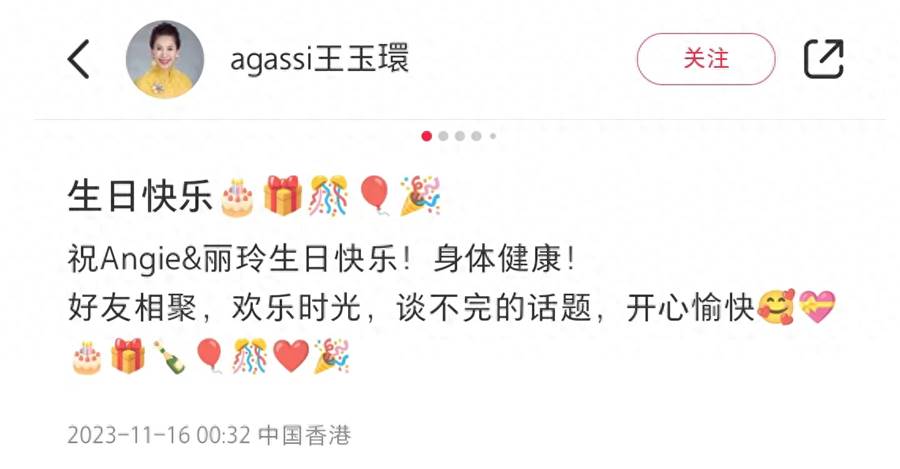Click the birthday cake emoji in title
The image size is (900, 469).
coord(237,196)
